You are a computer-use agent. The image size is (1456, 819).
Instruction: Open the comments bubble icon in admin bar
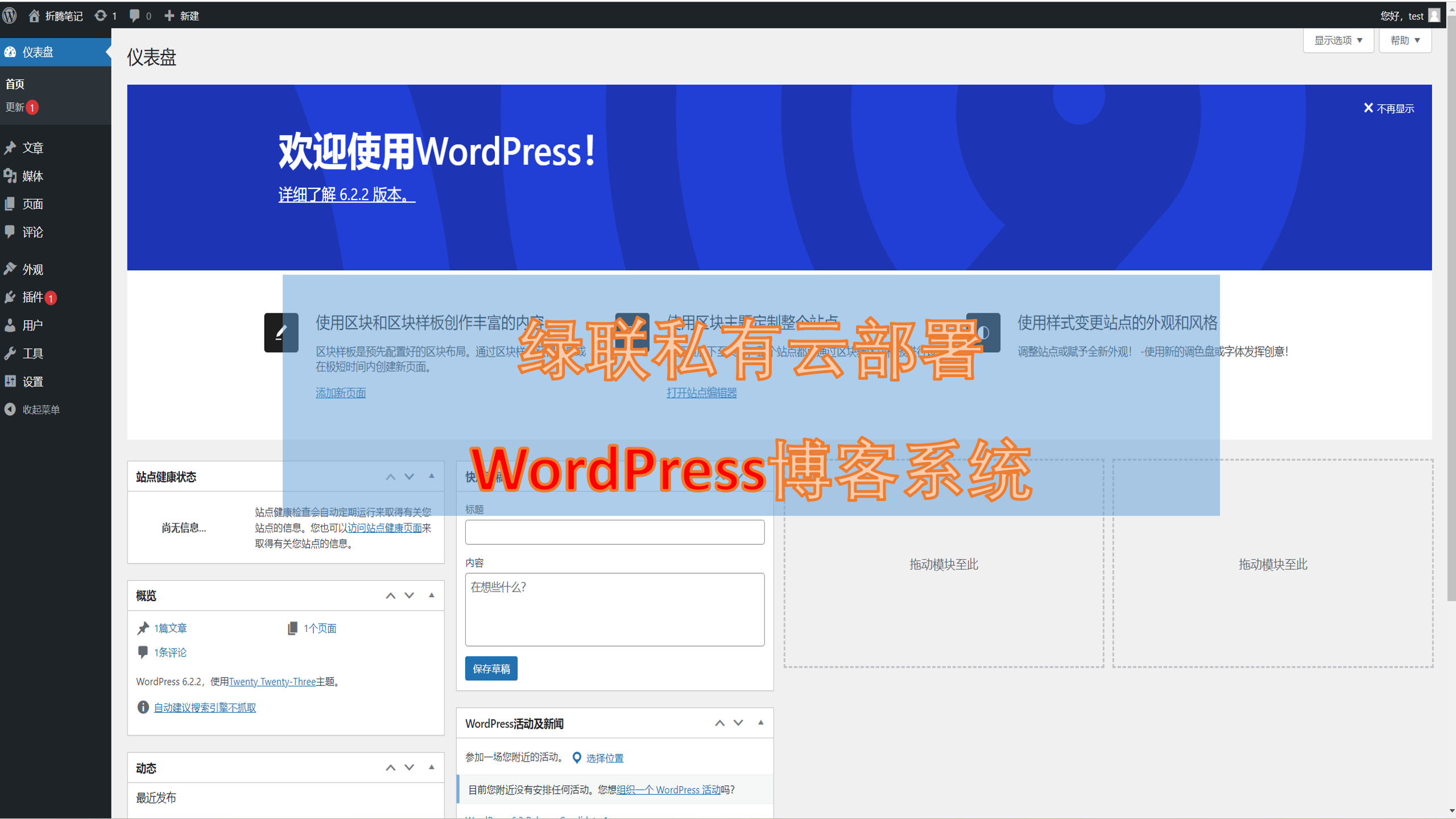[x=134, y=15]
